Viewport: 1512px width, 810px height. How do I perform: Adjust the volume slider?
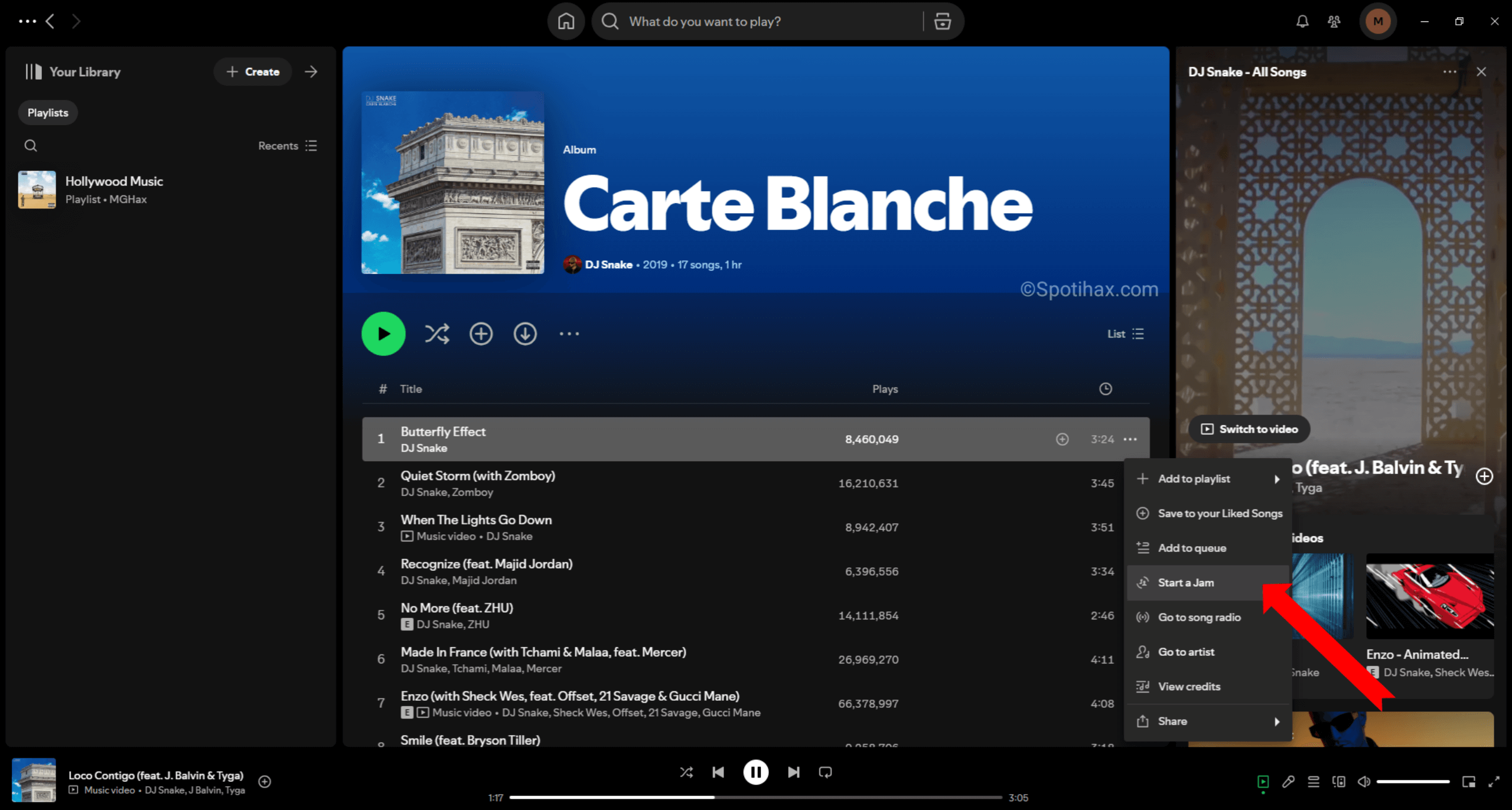[x=1413, y=782]
